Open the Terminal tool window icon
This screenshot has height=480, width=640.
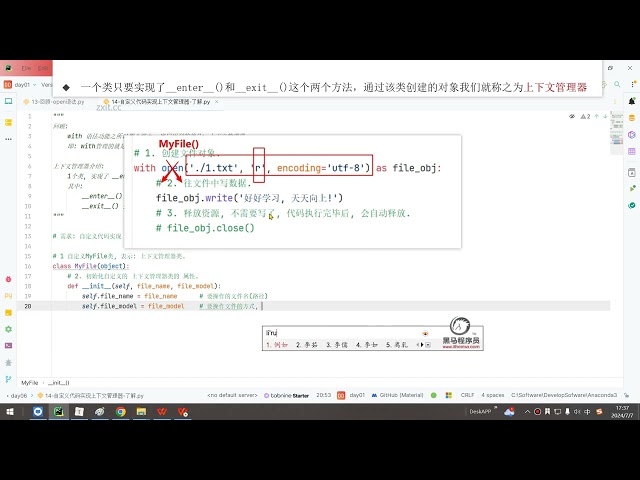[8, 346]
